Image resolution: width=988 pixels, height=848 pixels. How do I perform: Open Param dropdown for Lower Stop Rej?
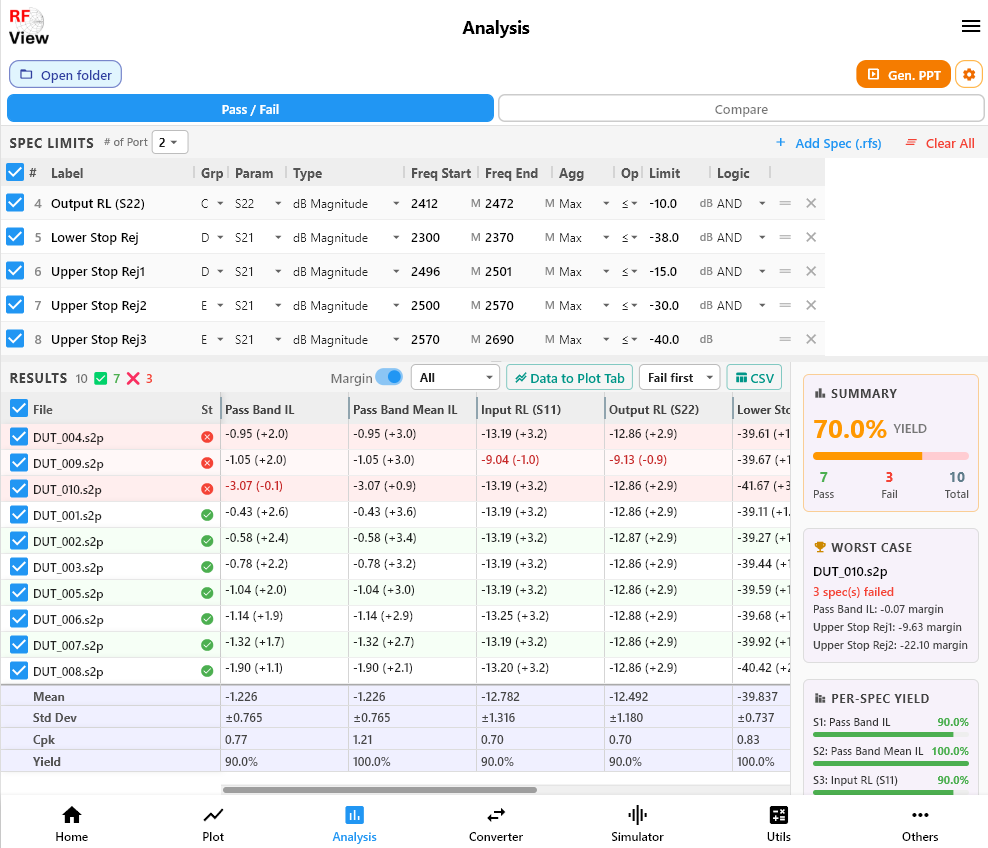tap(258, 238)
